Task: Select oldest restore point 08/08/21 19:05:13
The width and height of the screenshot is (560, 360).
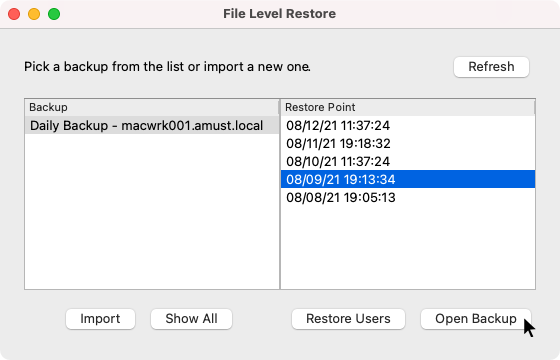Action: [408, 197]
